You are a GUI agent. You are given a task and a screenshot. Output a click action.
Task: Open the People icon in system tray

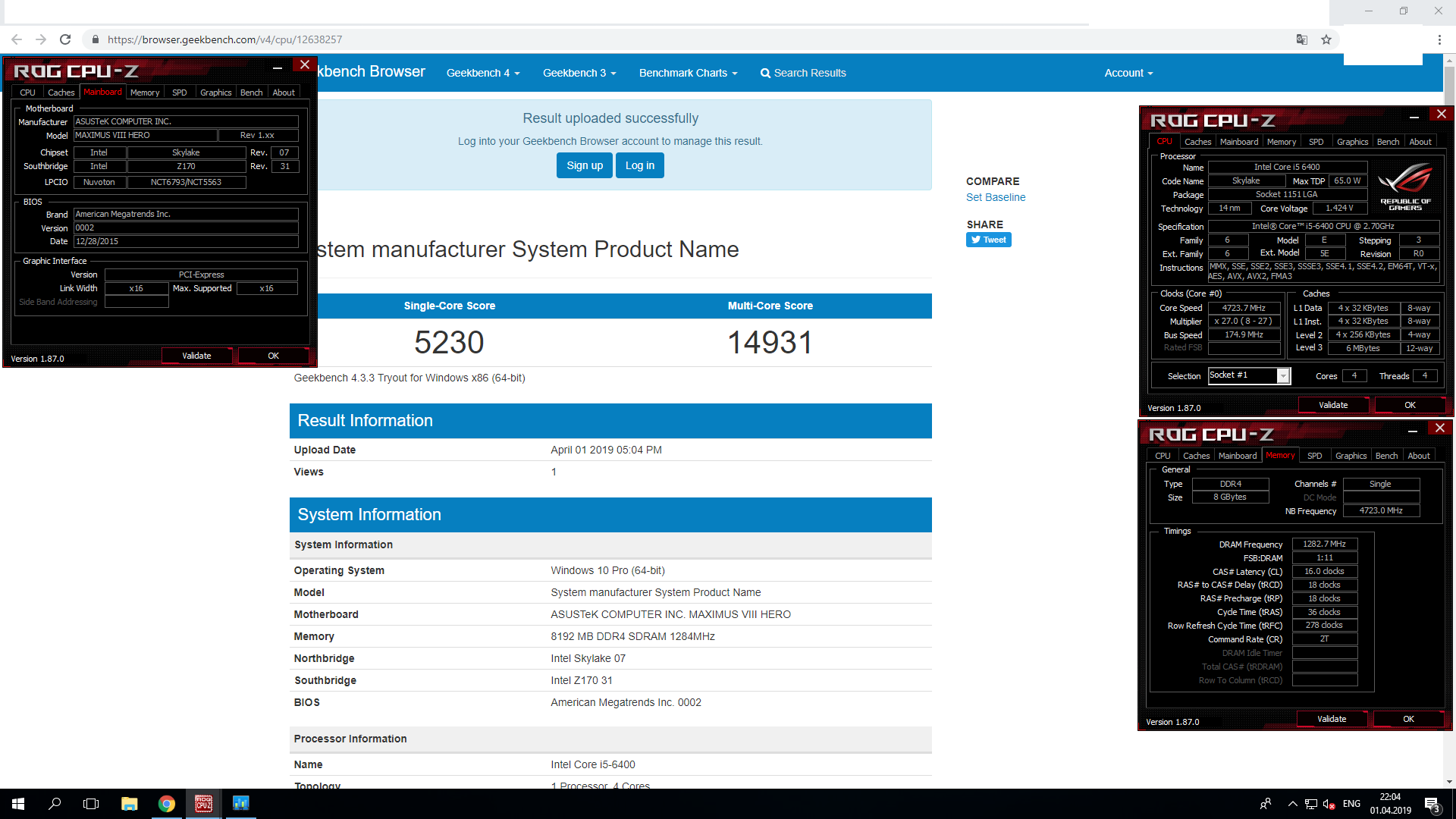1266,804
